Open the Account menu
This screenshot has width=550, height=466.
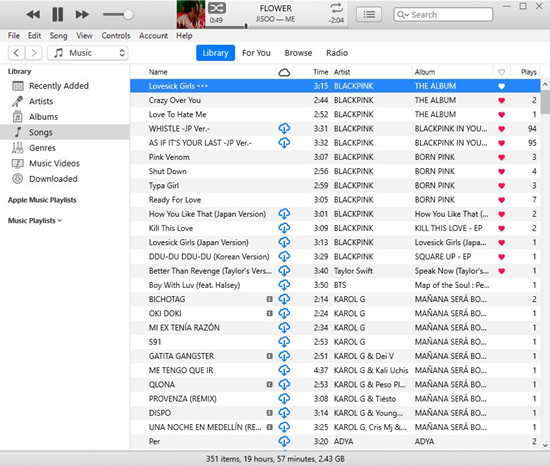tap(153, 36)
